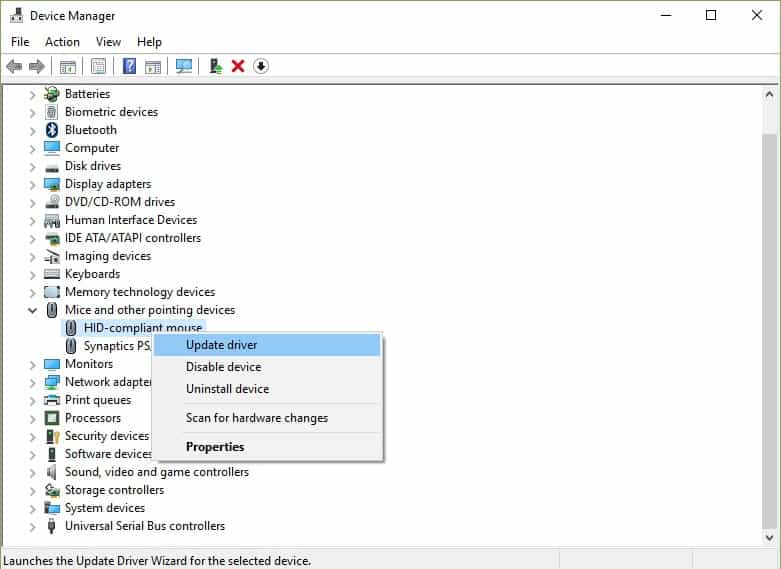Click the Bluetooth category icon
781x569 pixels.
(52, 130)
